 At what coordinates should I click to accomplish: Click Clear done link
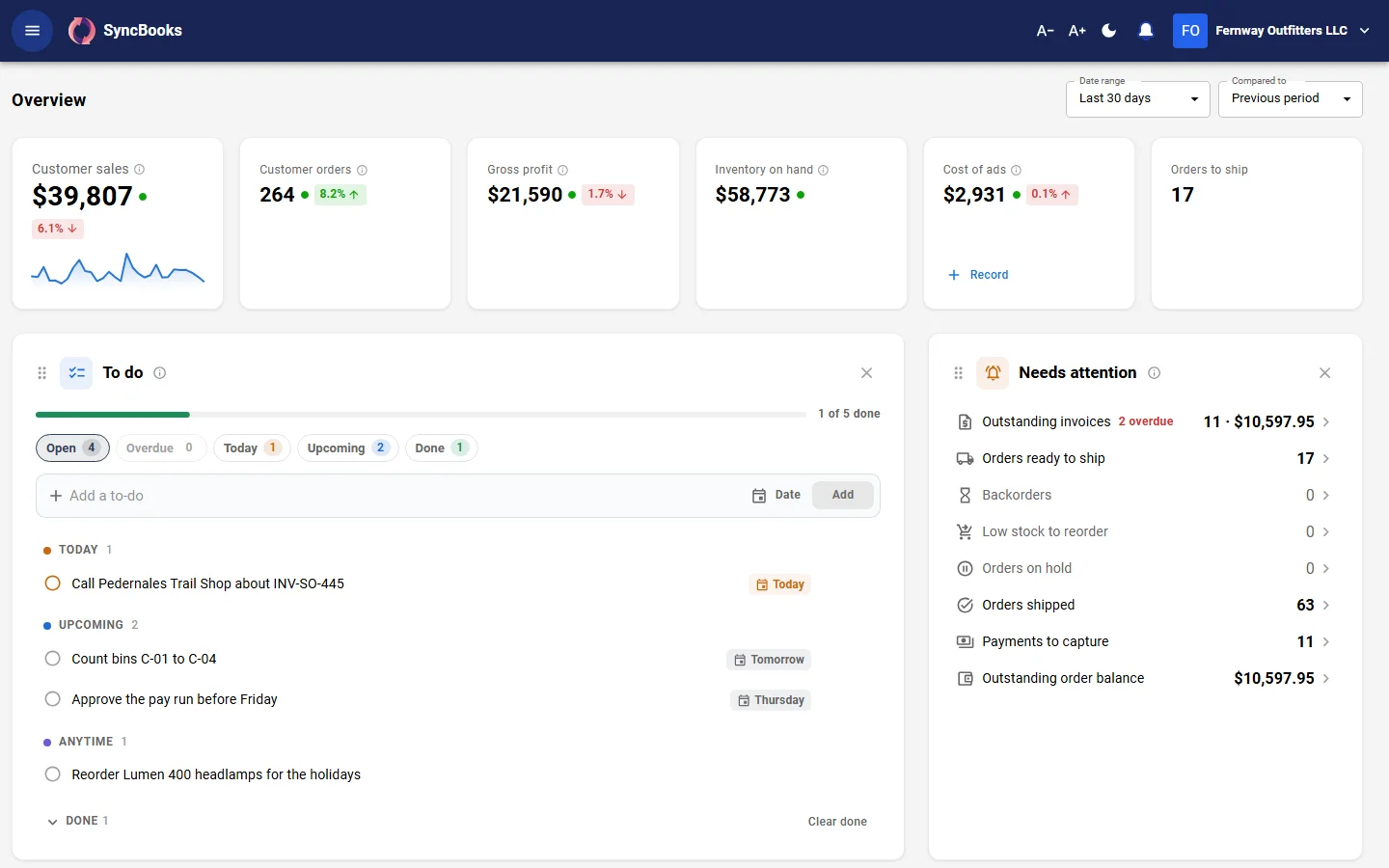[837, 822]
